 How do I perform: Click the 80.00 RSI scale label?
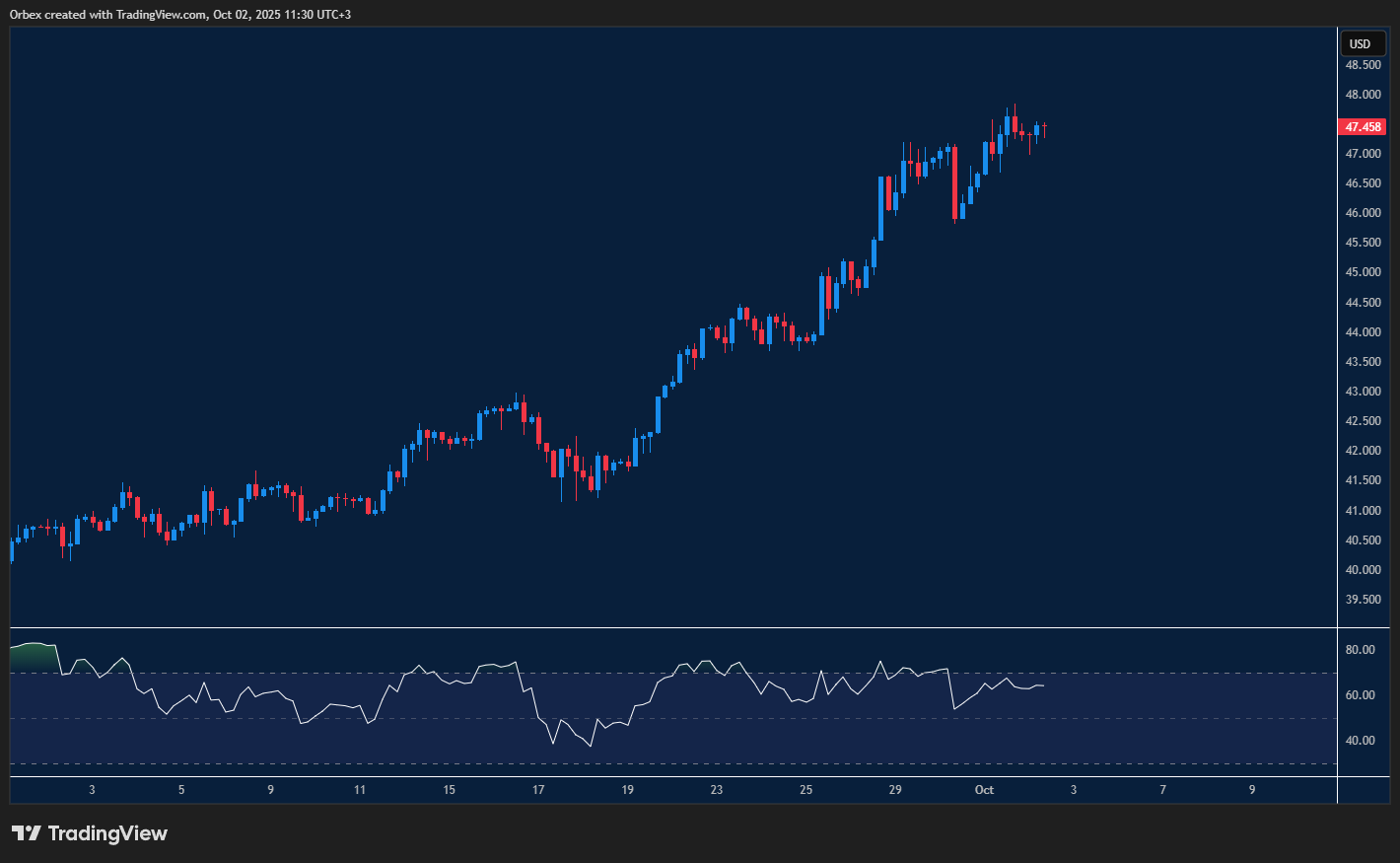pos(1360,650)
